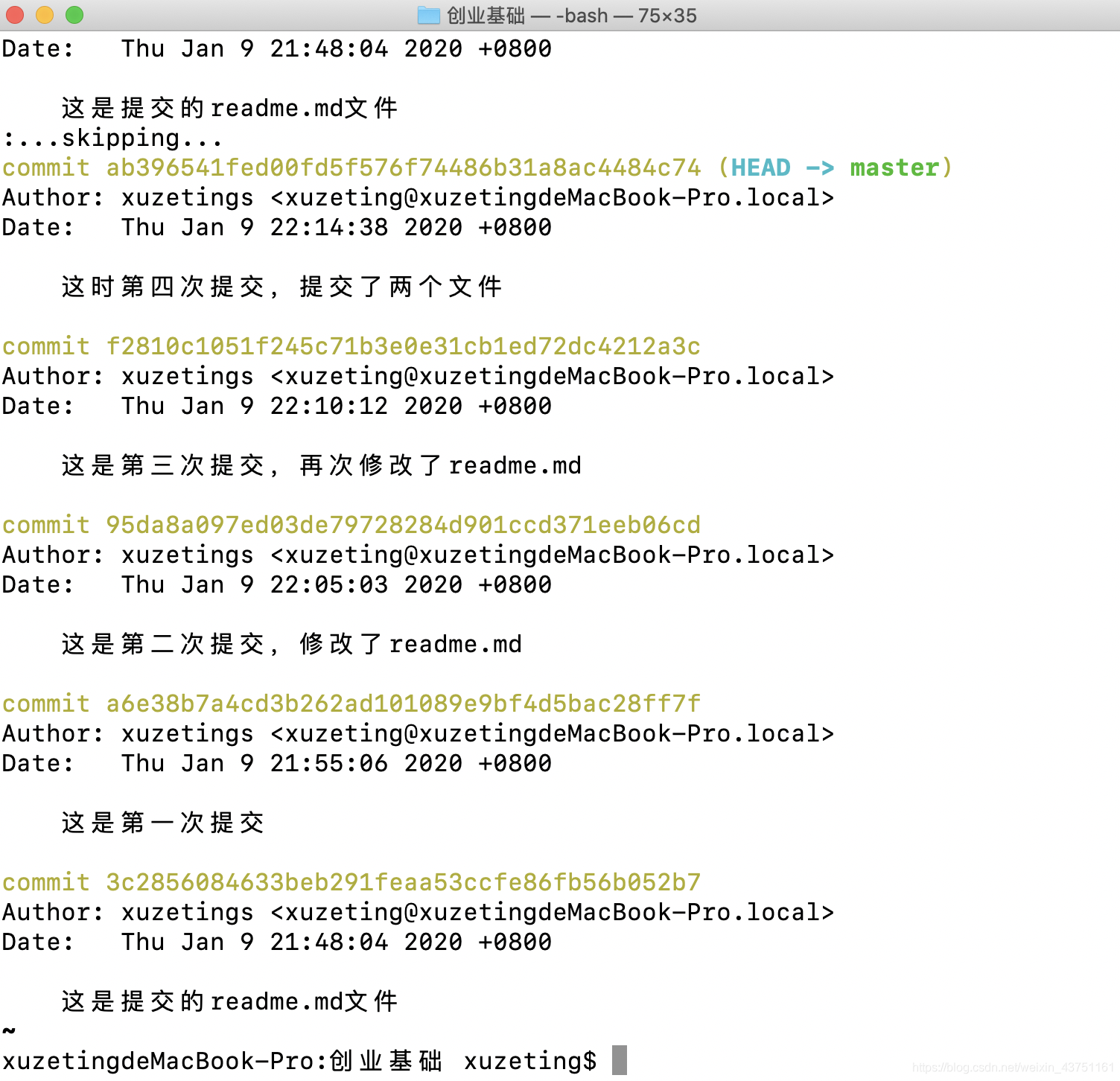
Task: Click commit hash 95da8a097ed03de79728284d901ccd371eeb06cd
Action: [403, 525]
